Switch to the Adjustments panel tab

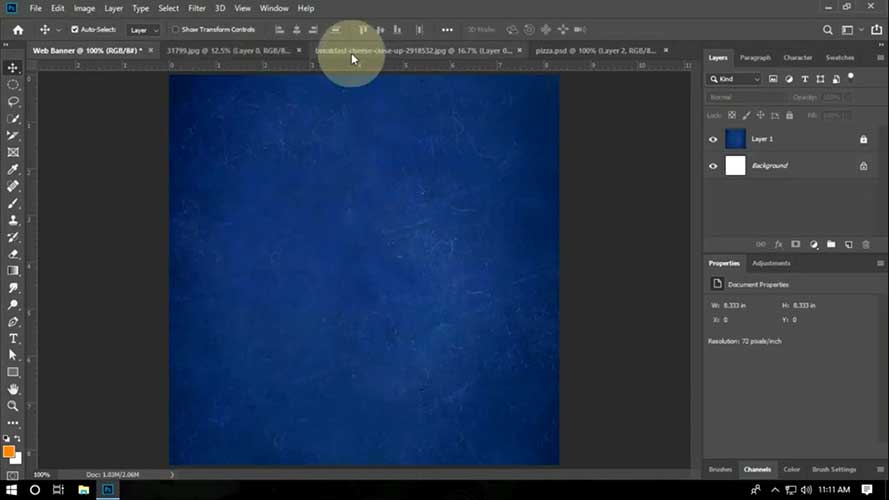pyautogui.click(x=770, y=263)
